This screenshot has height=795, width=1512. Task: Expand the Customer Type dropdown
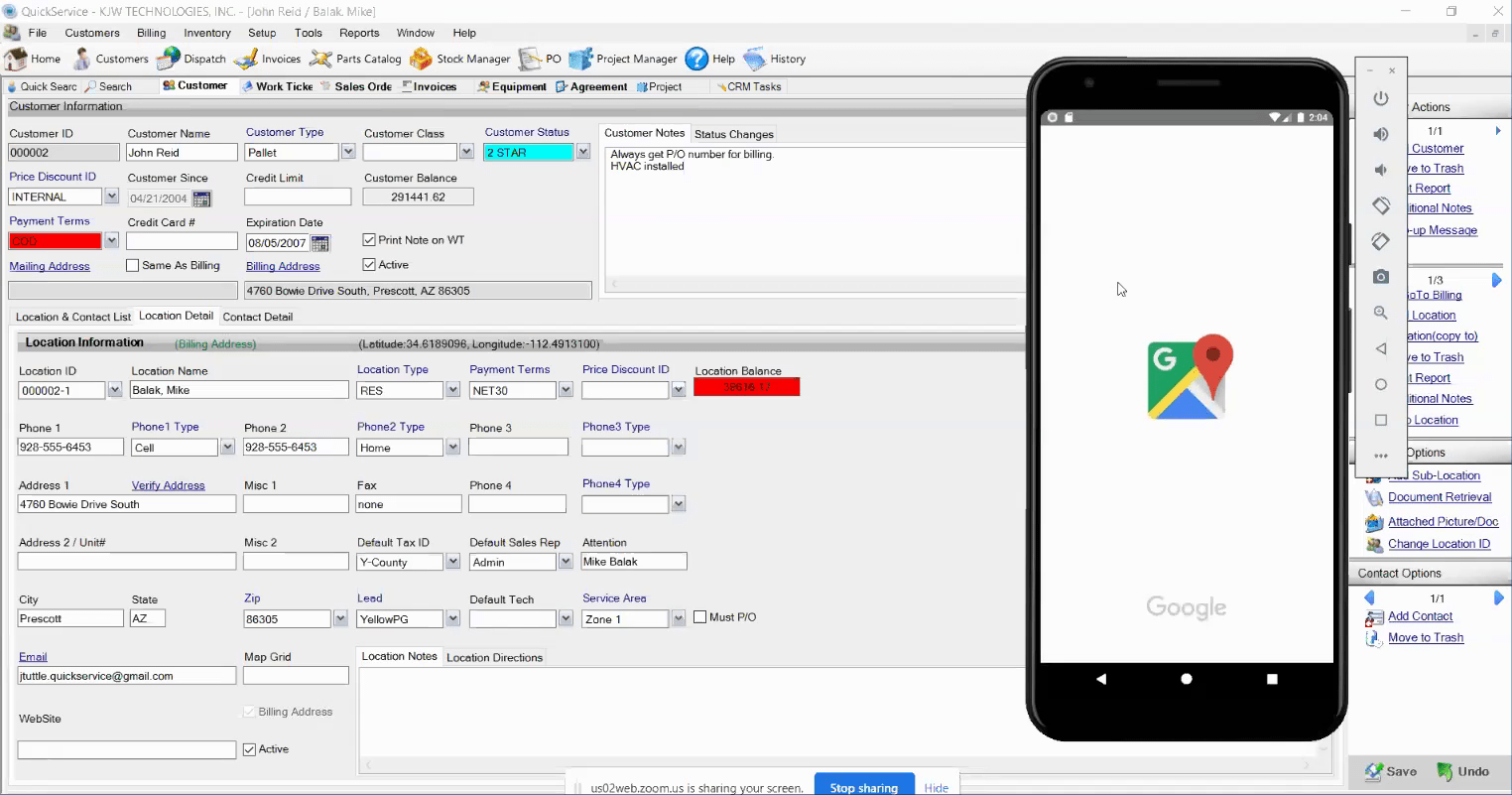point(348,152)
